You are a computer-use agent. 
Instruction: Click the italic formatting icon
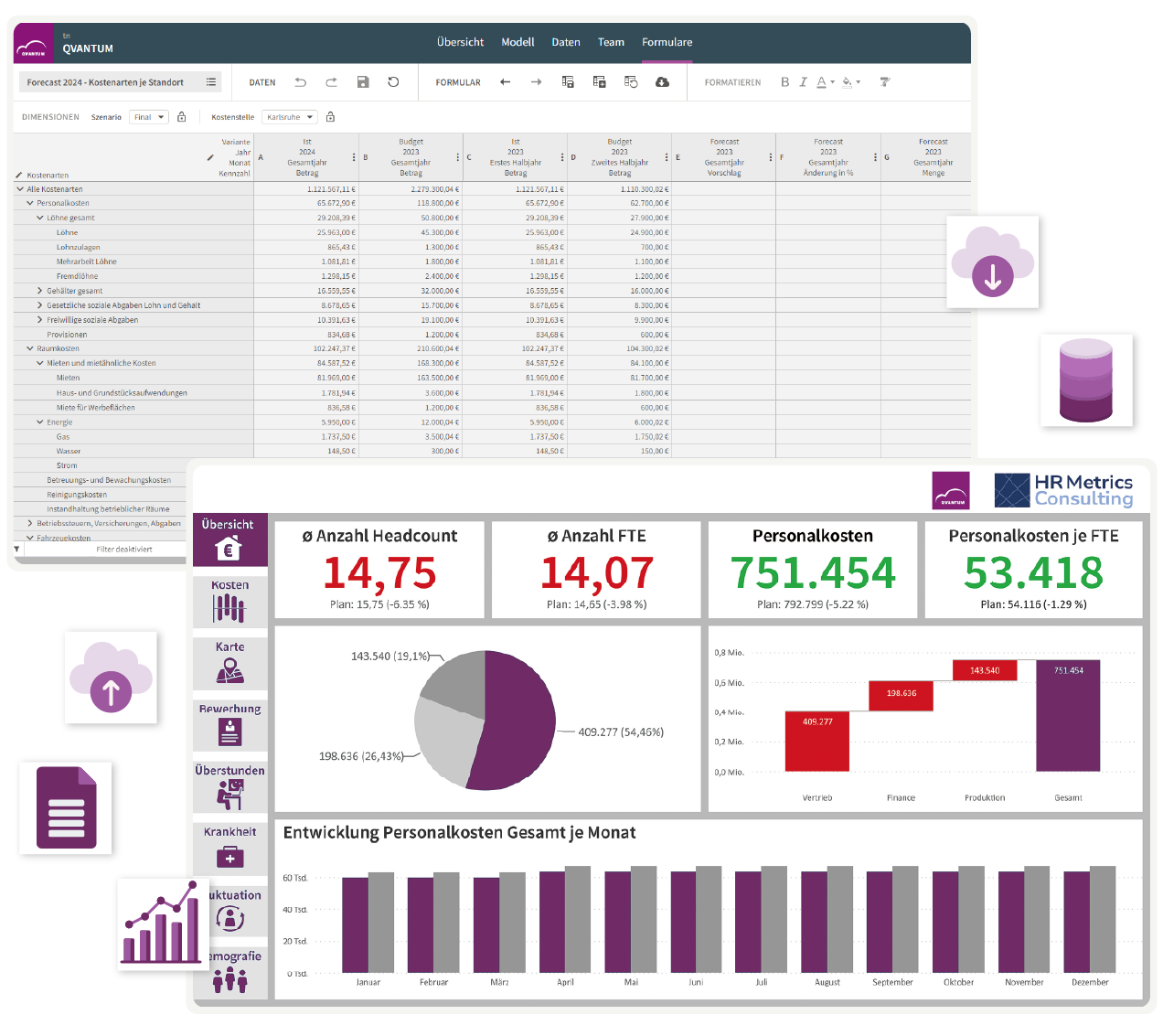point(803,82)
